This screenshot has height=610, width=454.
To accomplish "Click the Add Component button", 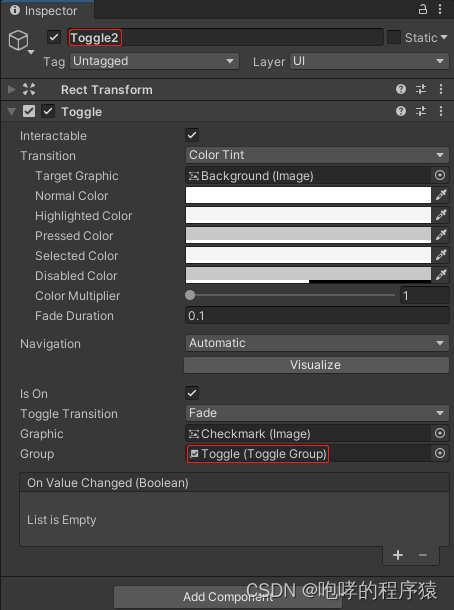I will click(228, 596).
